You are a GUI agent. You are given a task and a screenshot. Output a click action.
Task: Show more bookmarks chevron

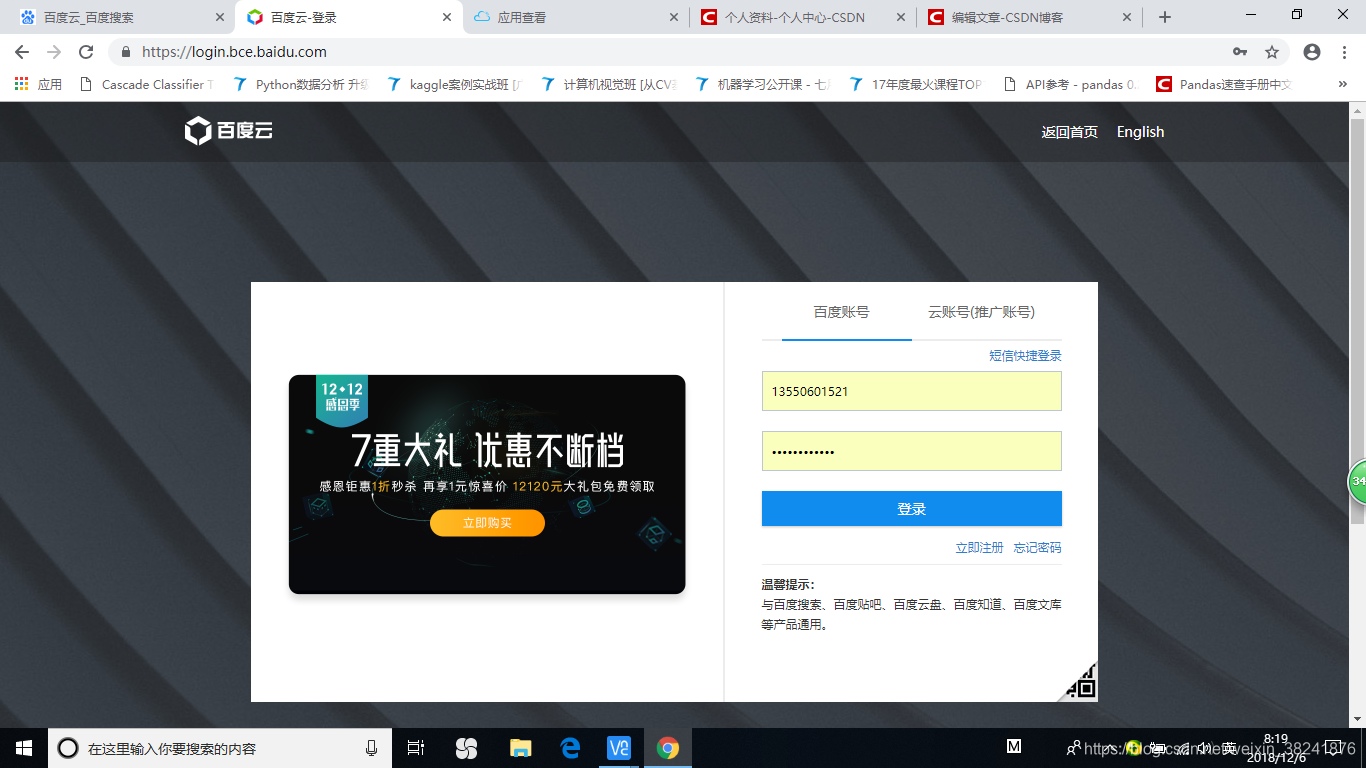pyautogui.click(x=1342, y=85)
